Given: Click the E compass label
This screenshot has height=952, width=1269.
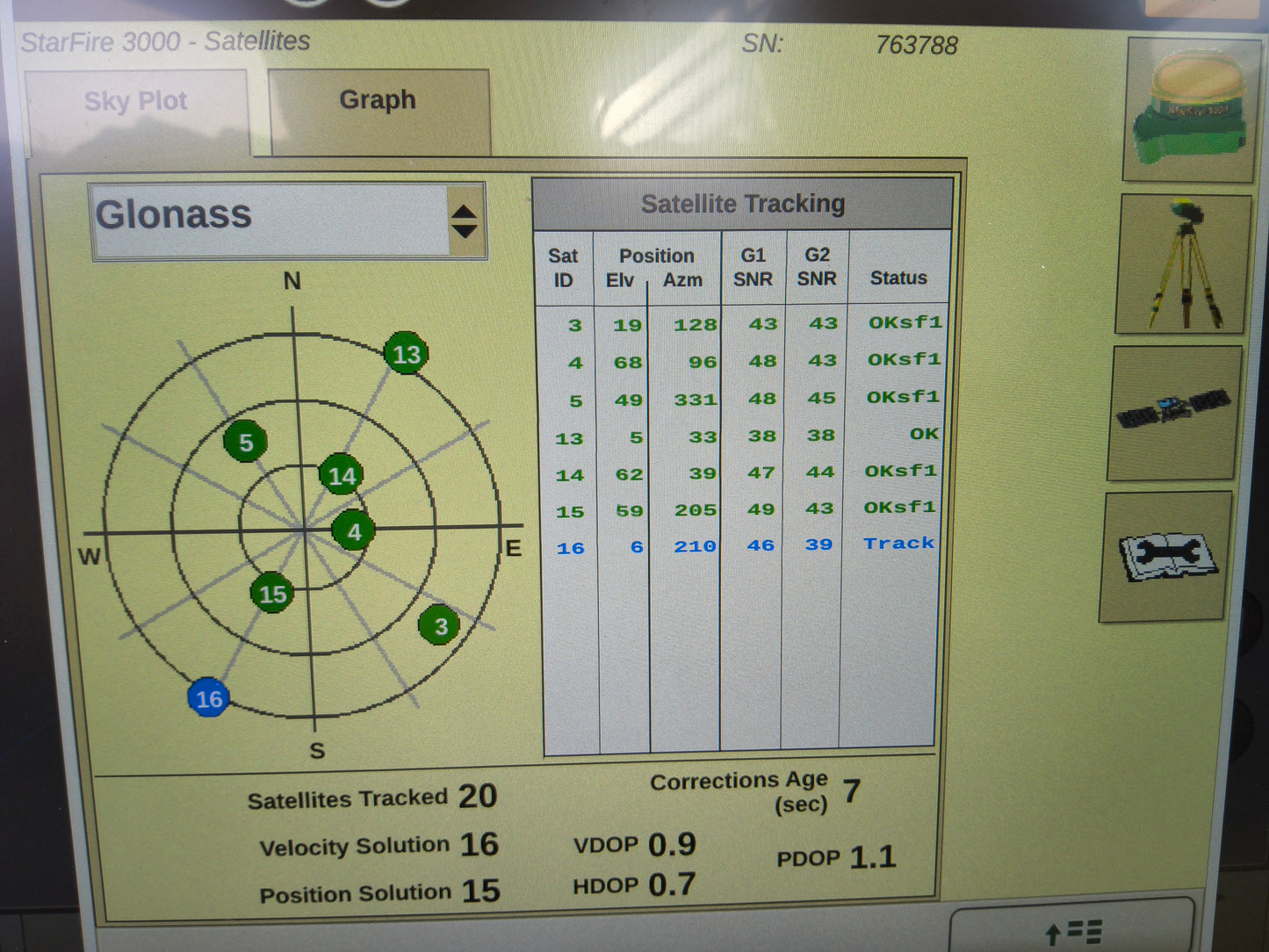Looking at the screenshot, I should pyautogui.click(x=514, y=549).
